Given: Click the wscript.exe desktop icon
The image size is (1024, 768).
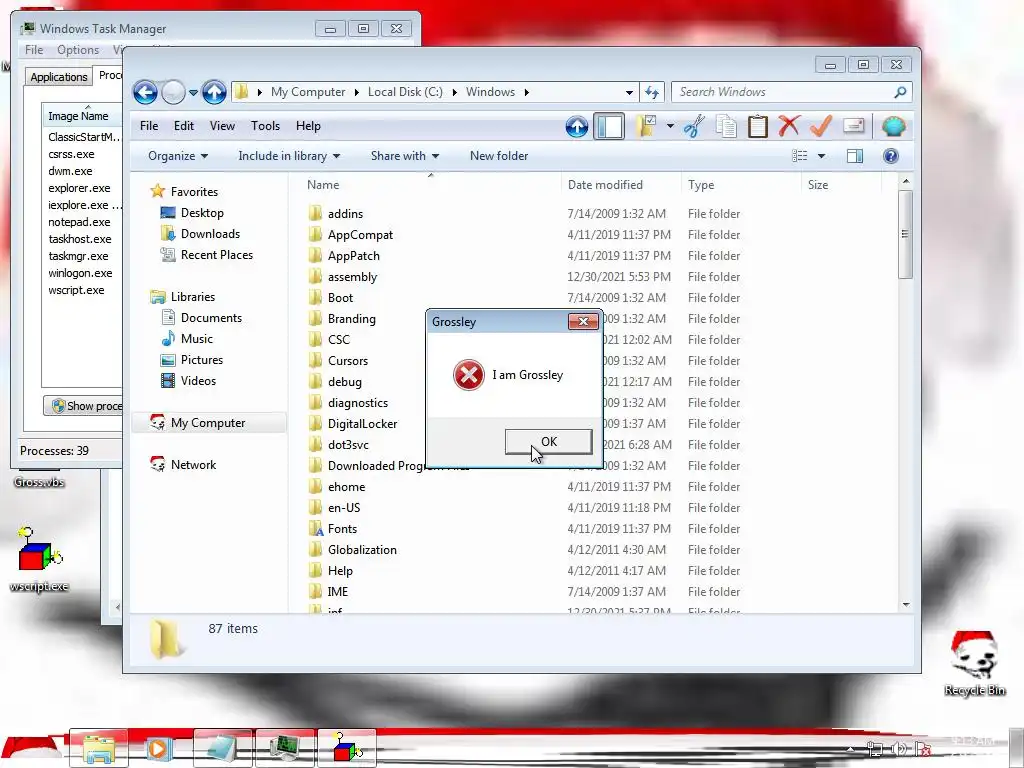Looking at the screenshot, I should coord(39,560).
